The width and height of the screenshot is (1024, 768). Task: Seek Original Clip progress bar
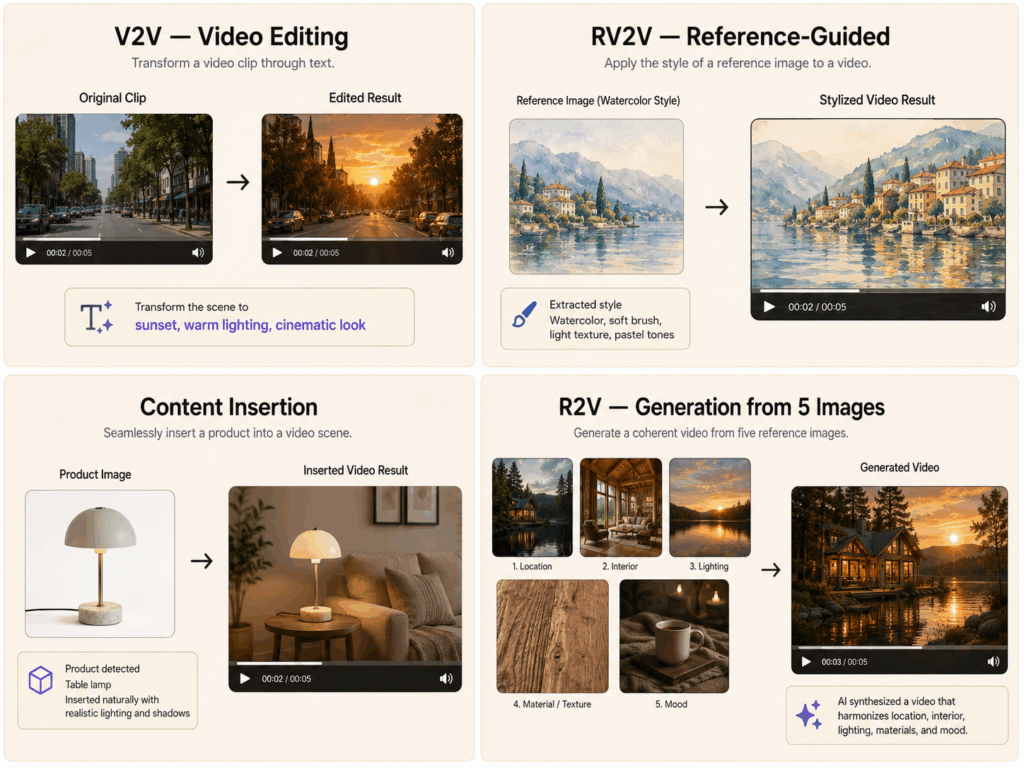pos(114,240)
